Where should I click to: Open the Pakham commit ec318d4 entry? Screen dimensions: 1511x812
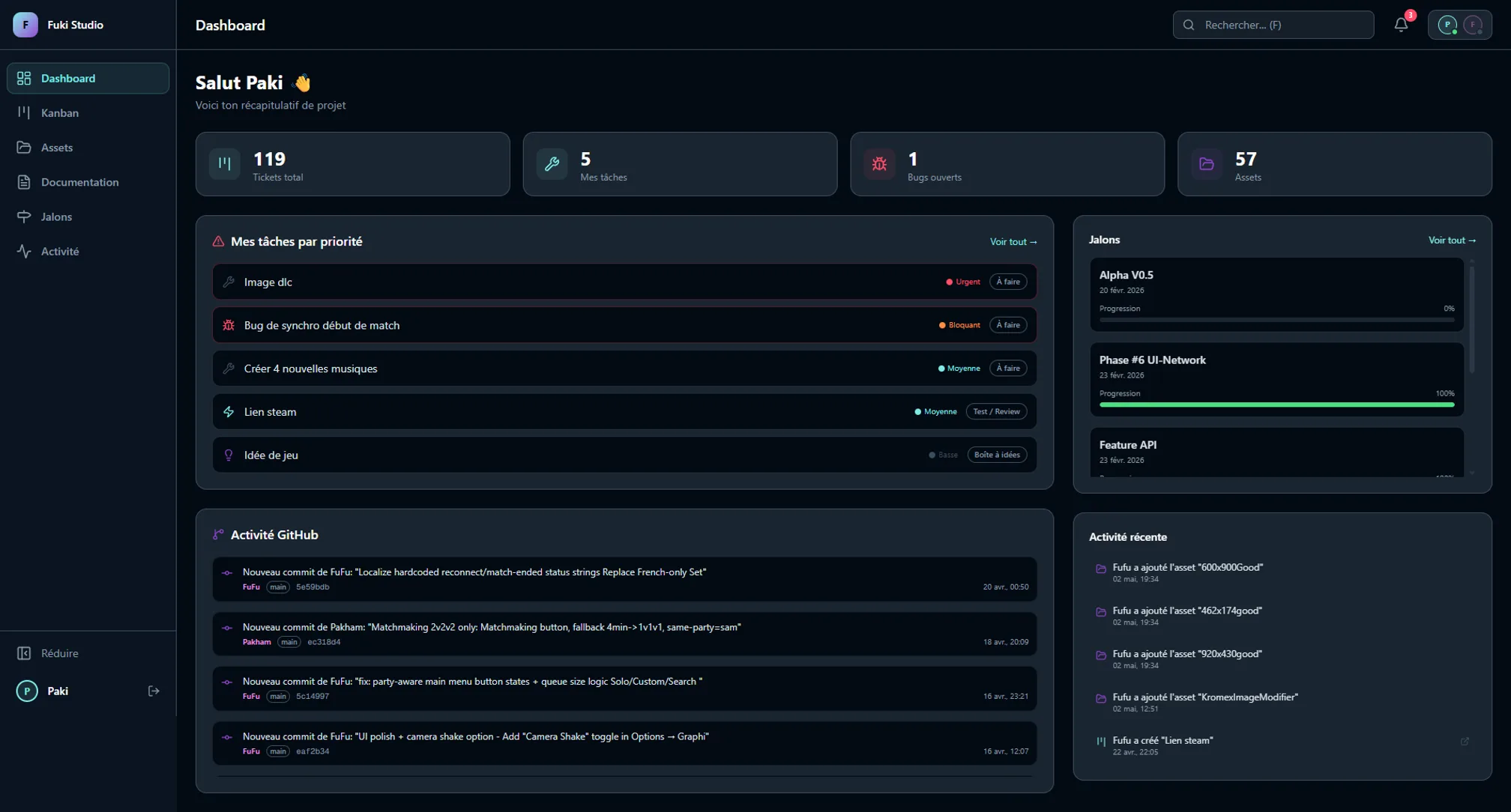pyautogui.click(x=624, y=634)
